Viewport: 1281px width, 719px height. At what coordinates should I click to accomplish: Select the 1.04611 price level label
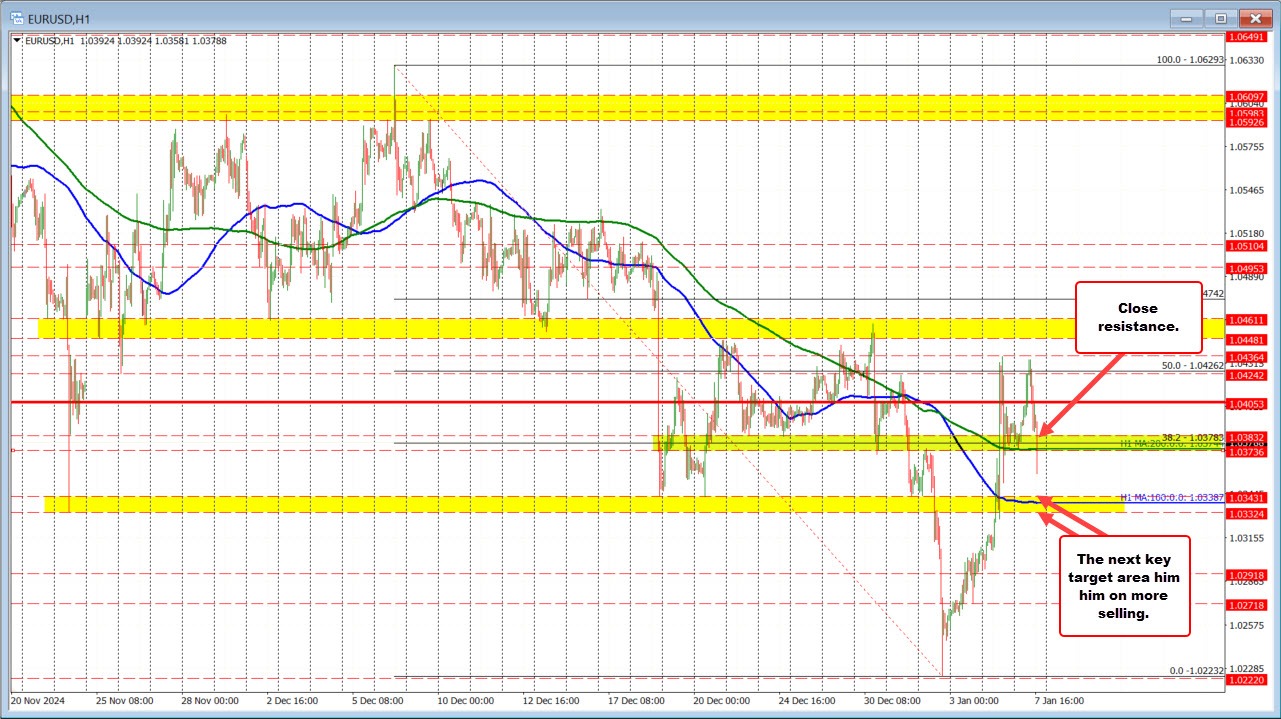click(x=1248, y=320)
